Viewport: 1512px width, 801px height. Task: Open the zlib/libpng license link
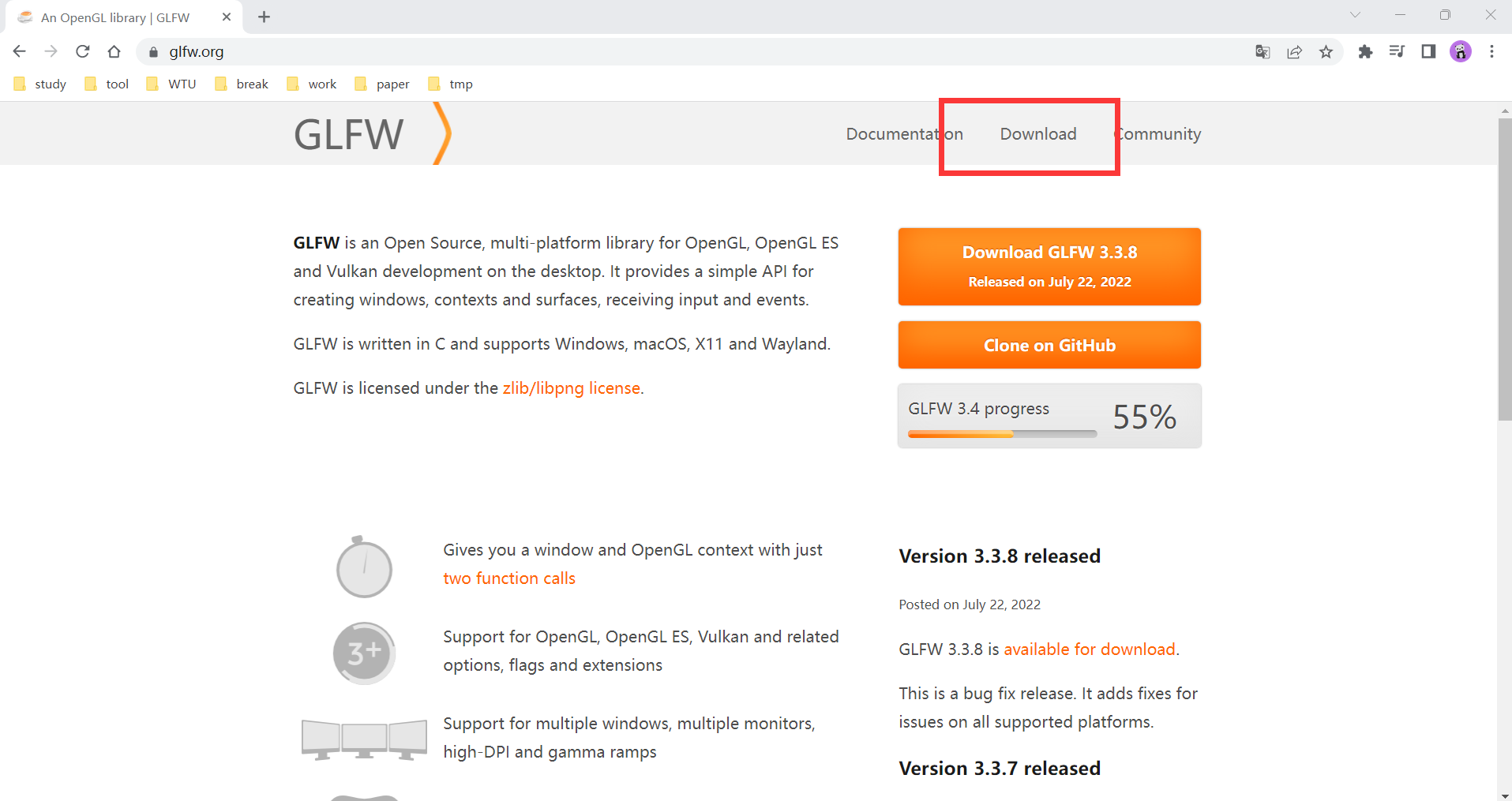(571, 388)
